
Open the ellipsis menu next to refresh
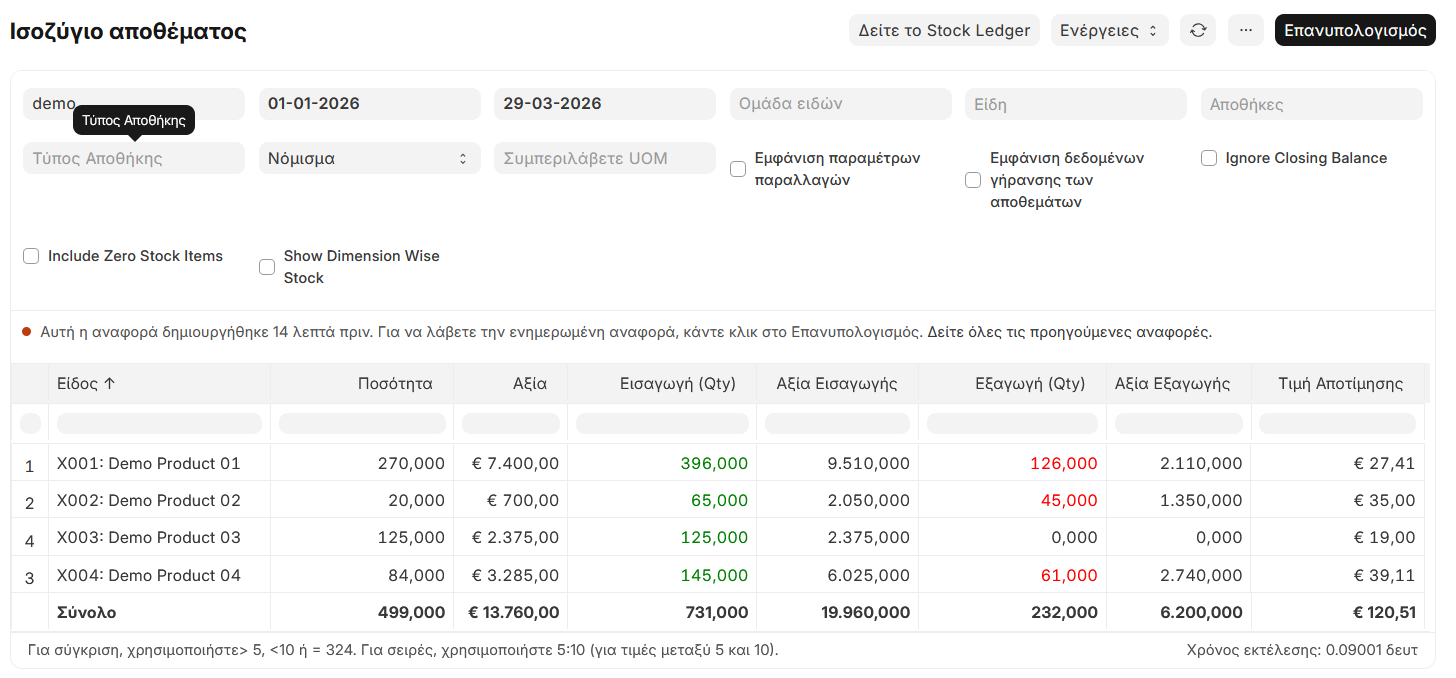point(1245,29)
